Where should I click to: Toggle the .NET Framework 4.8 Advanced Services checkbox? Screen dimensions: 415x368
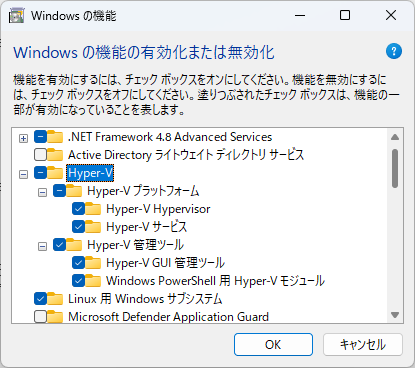pyautogui.click(x=40, y=137)
